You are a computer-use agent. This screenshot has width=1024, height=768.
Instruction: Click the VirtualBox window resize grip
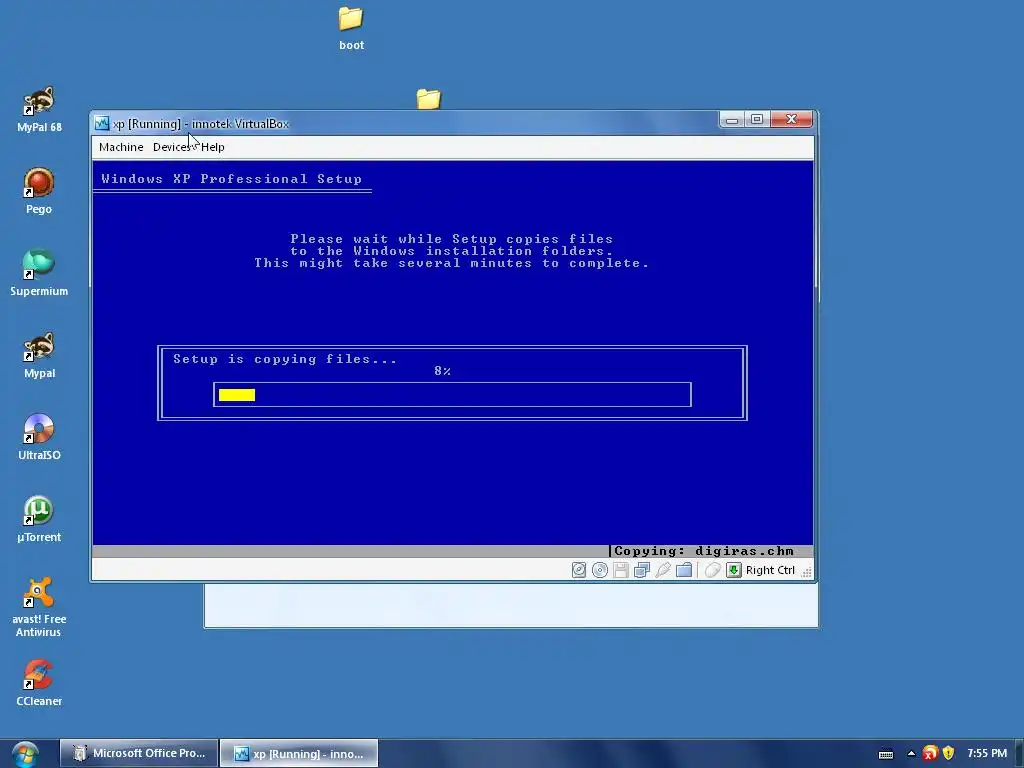[x=807, y=572]
